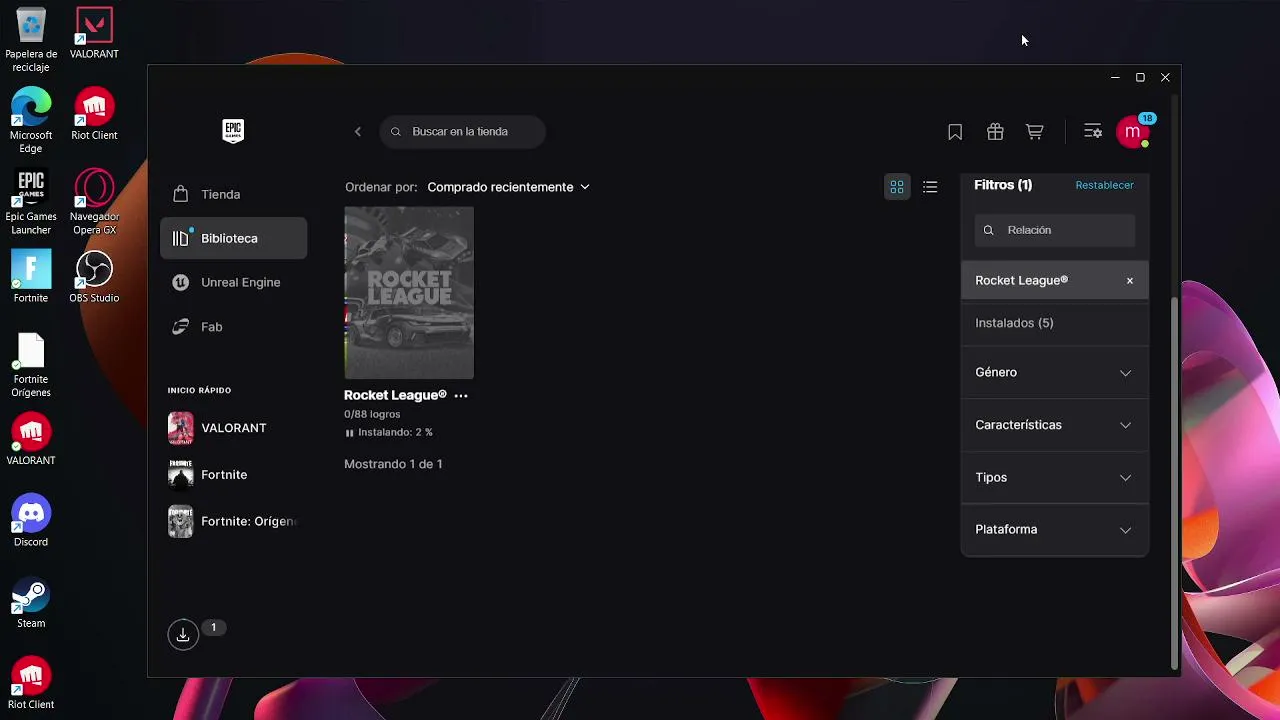
Task: Open the wishlist bookmark icon
Action: [x=955, y=132]
